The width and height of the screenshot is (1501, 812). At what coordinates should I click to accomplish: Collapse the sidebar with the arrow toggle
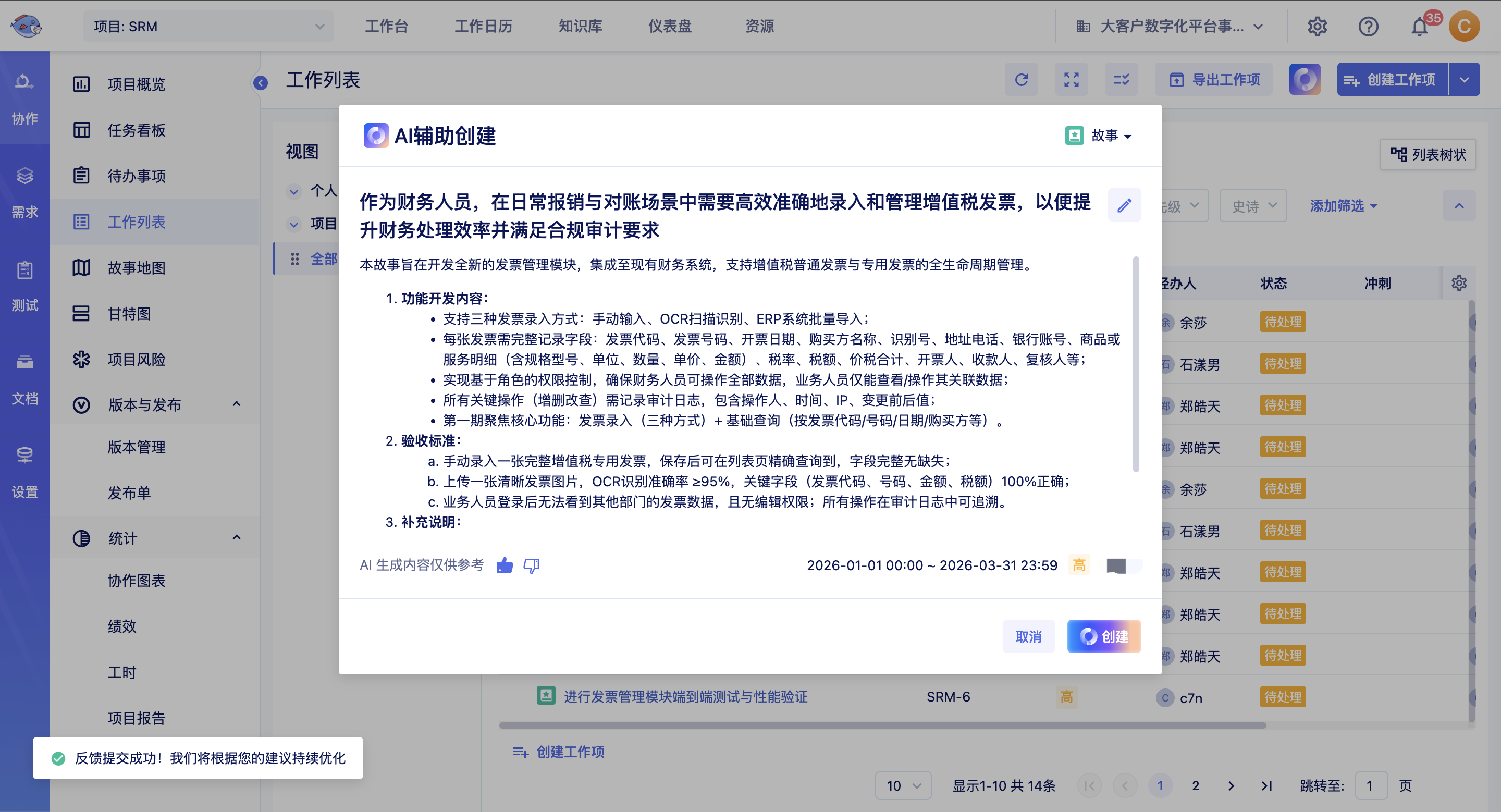(261, 83)
